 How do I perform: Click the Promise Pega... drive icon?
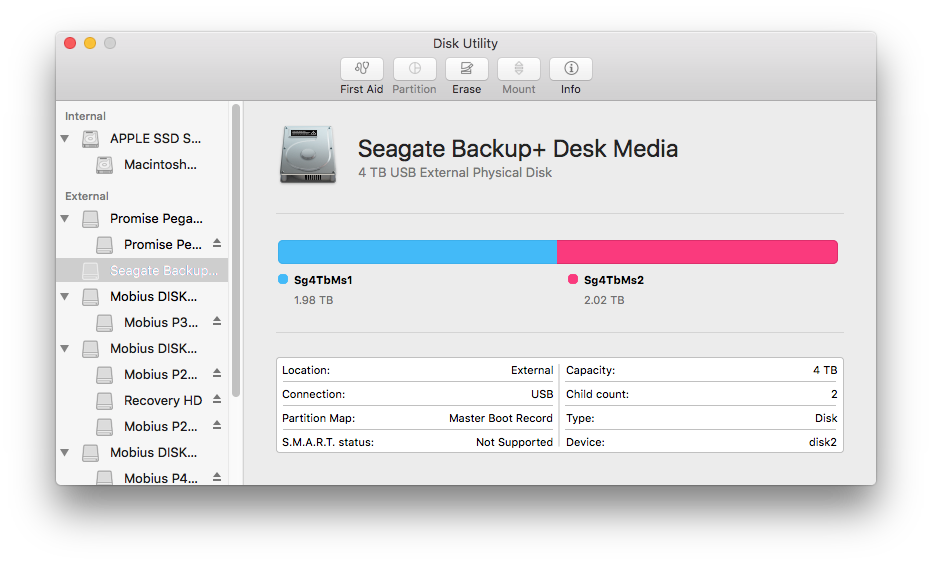pos(90,219)
